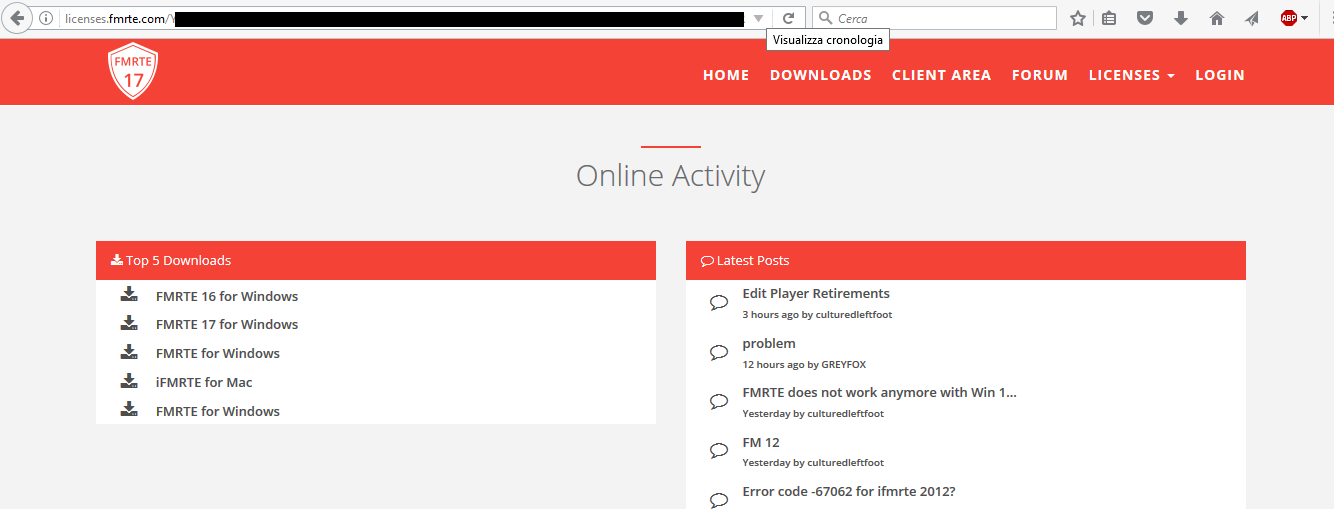Click into the Cerca search field
This screenshot has width=1334, height=509.
point(934,18)
